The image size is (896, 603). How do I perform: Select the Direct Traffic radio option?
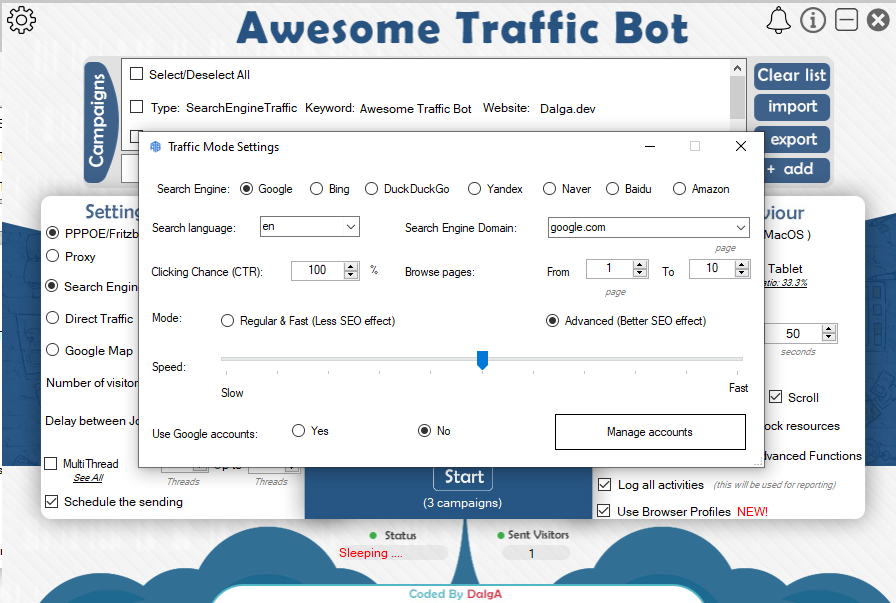pyautogui.click(x=53, y=318)
